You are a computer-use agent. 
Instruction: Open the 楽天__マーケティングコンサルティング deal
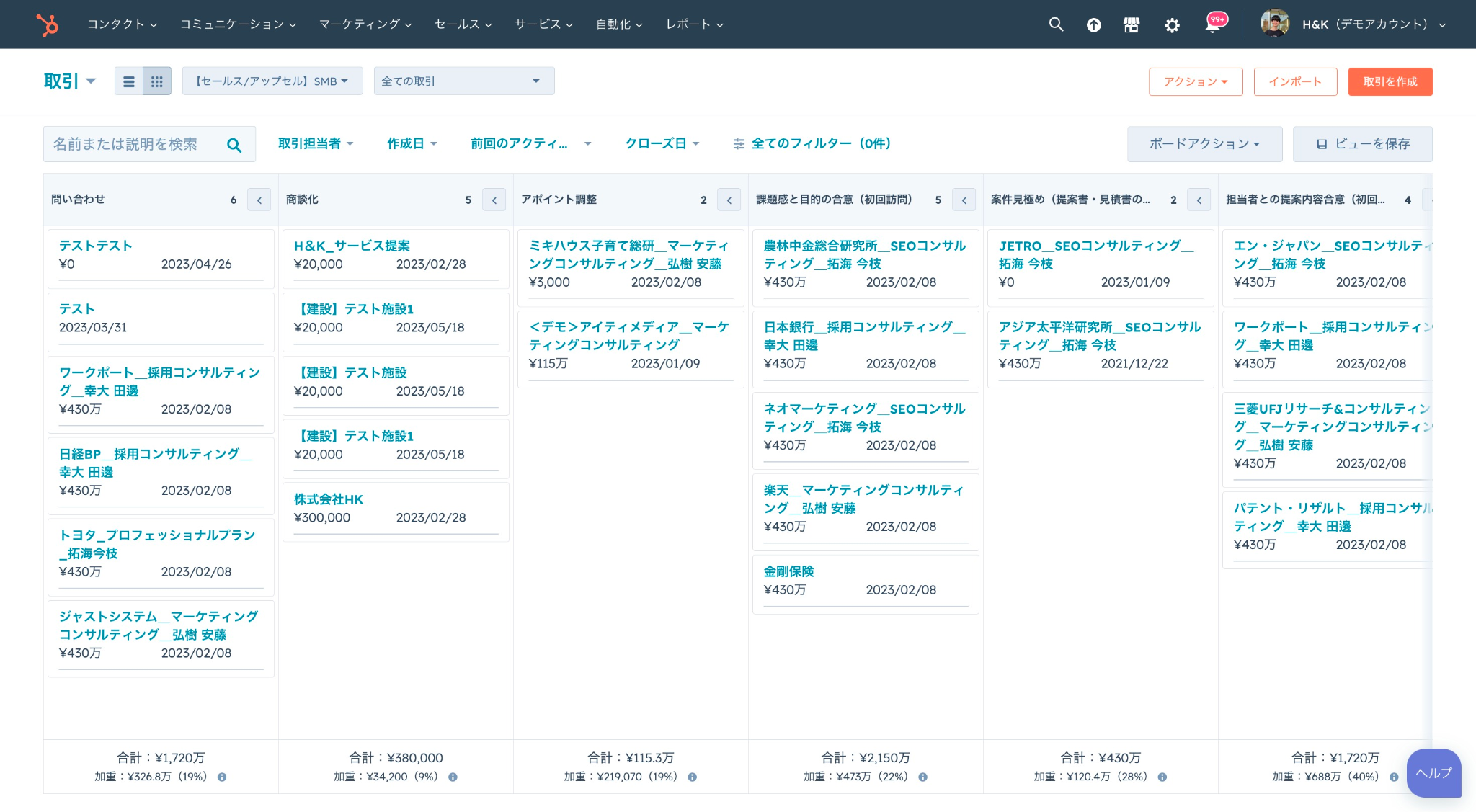click(863, 499)
